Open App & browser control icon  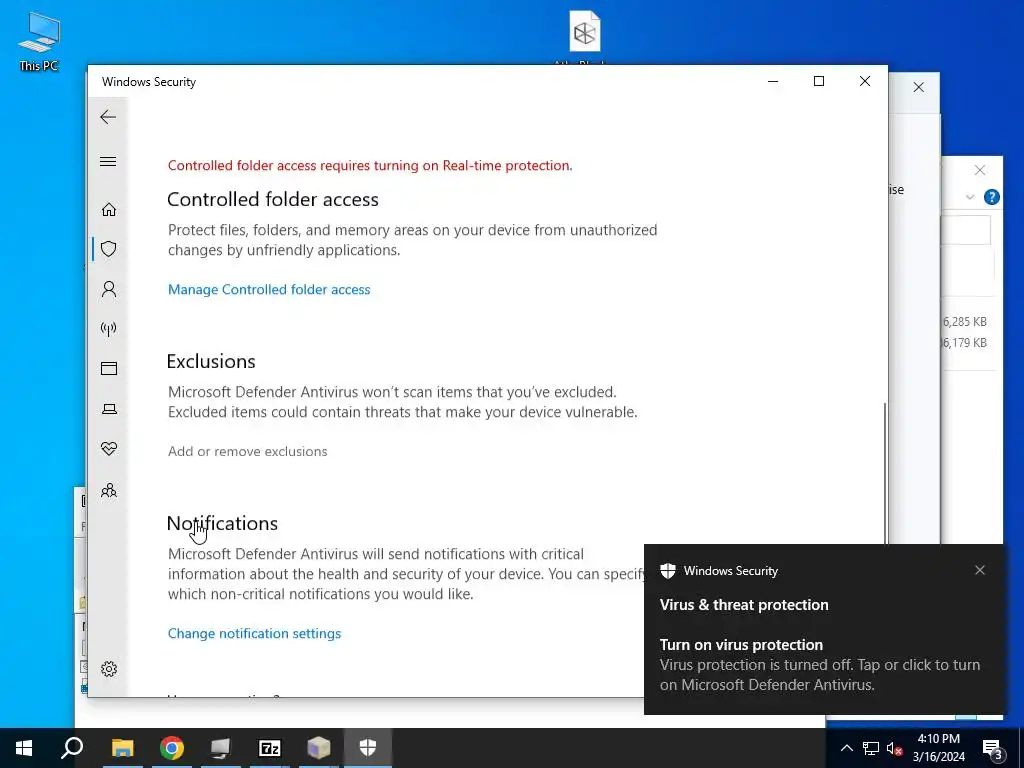coord(108,368)
